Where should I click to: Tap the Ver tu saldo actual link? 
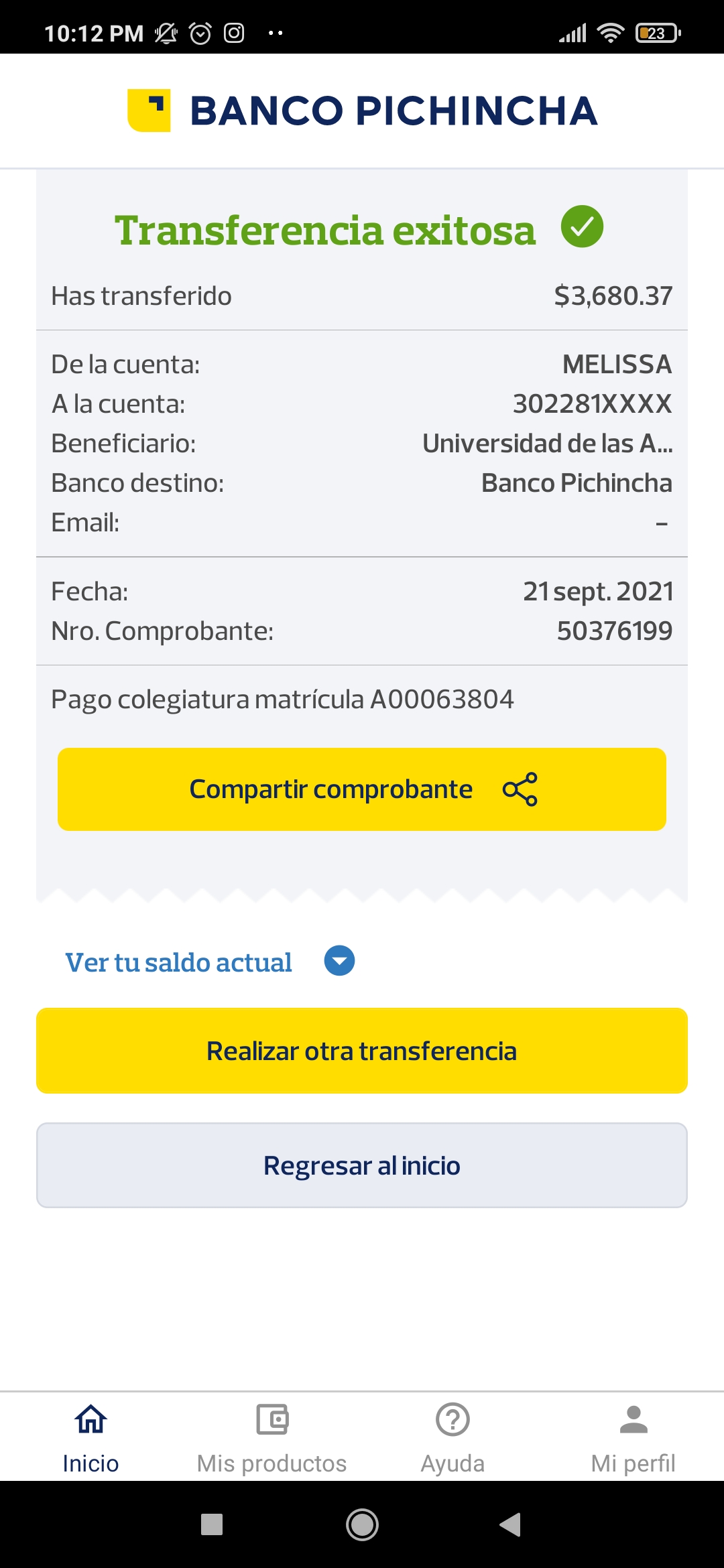click(178, 962)
